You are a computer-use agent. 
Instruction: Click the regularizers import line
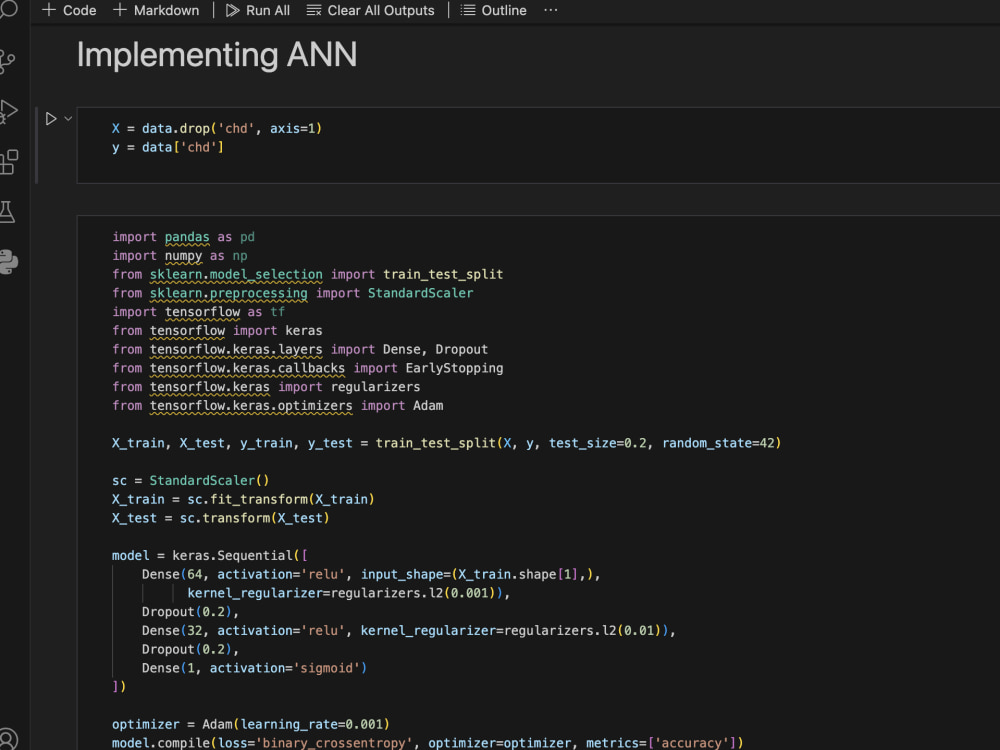pyautogui.click(x=266, y=387)
